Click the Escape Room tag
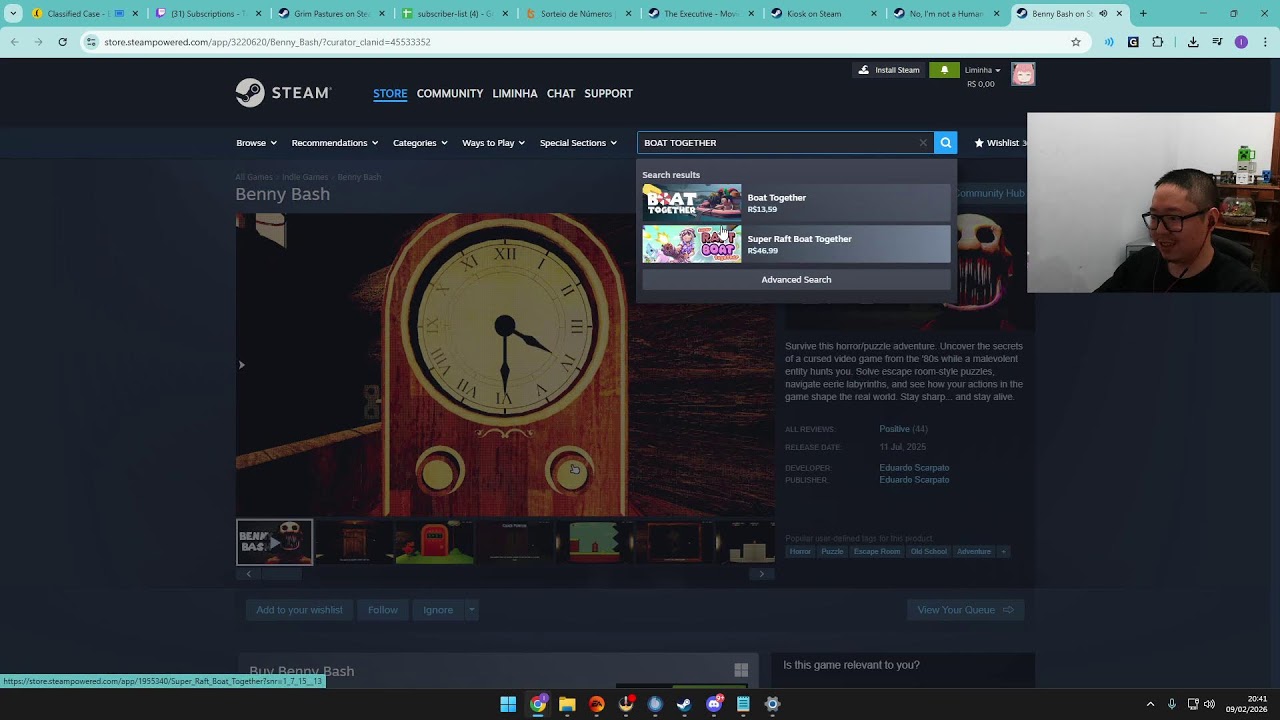Viewport: 1280px width, 720px height. coord(877,551)
